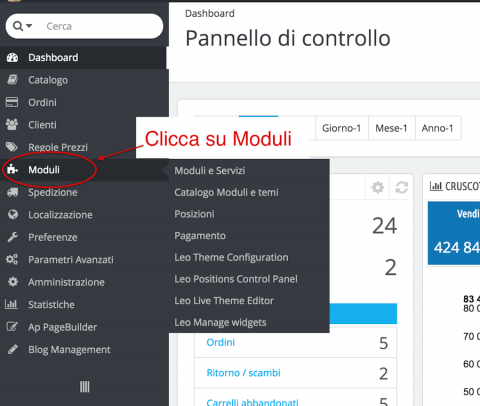
Task: Open the Statistiche menu item
Action: 83,304
